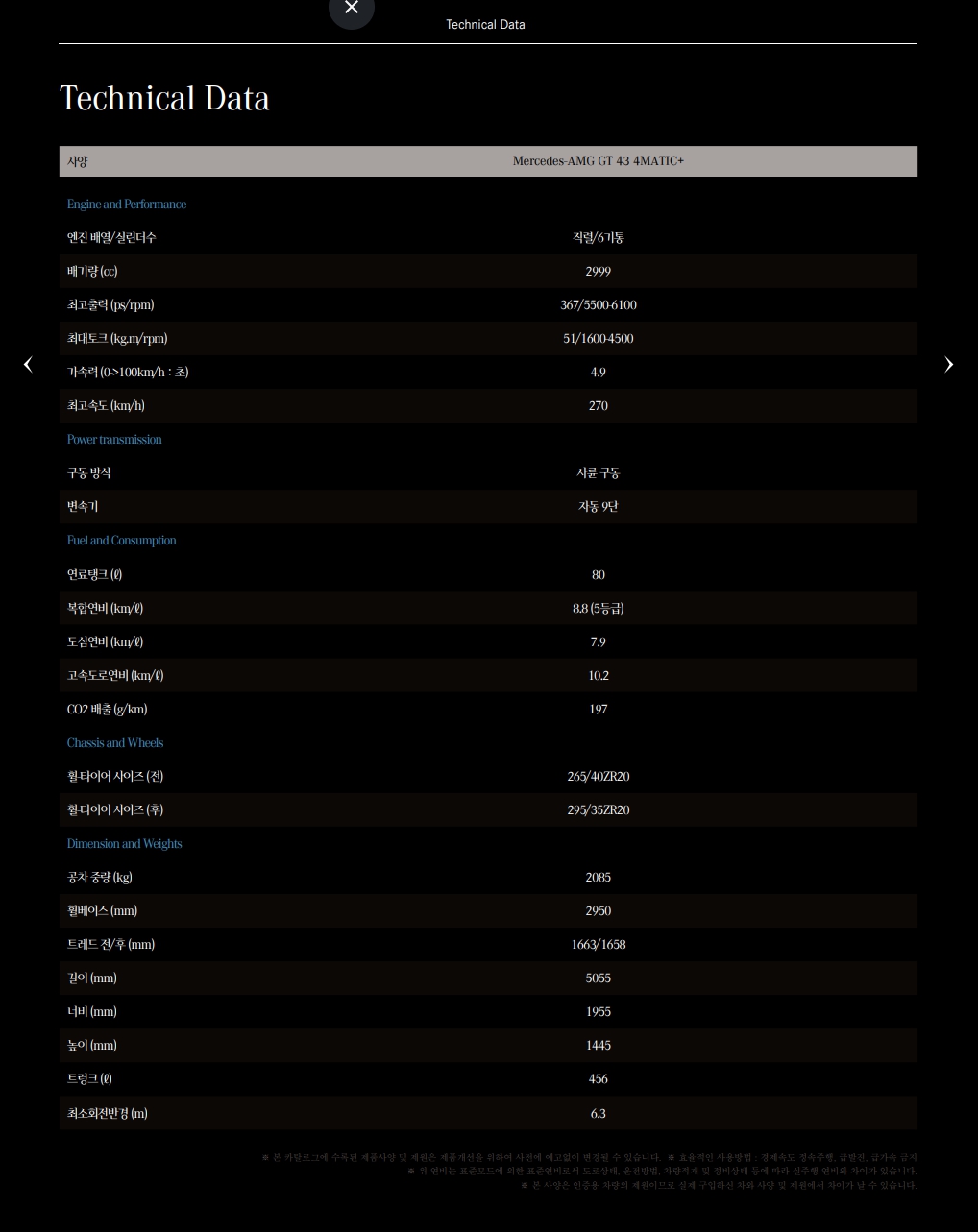Click the 사양 header cell
Screen dimensions: 978x1232
coord(78,161)
